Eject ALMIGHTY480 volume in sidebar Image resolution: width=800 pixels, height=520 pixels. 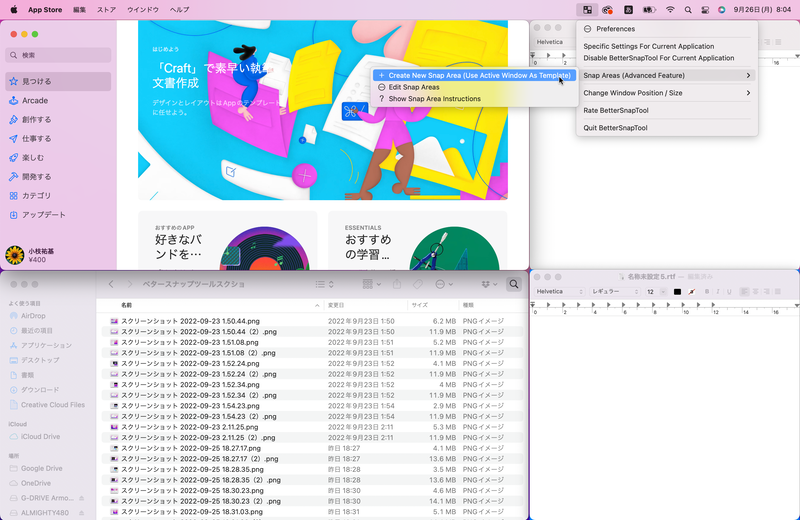click(x=82, y=513)
